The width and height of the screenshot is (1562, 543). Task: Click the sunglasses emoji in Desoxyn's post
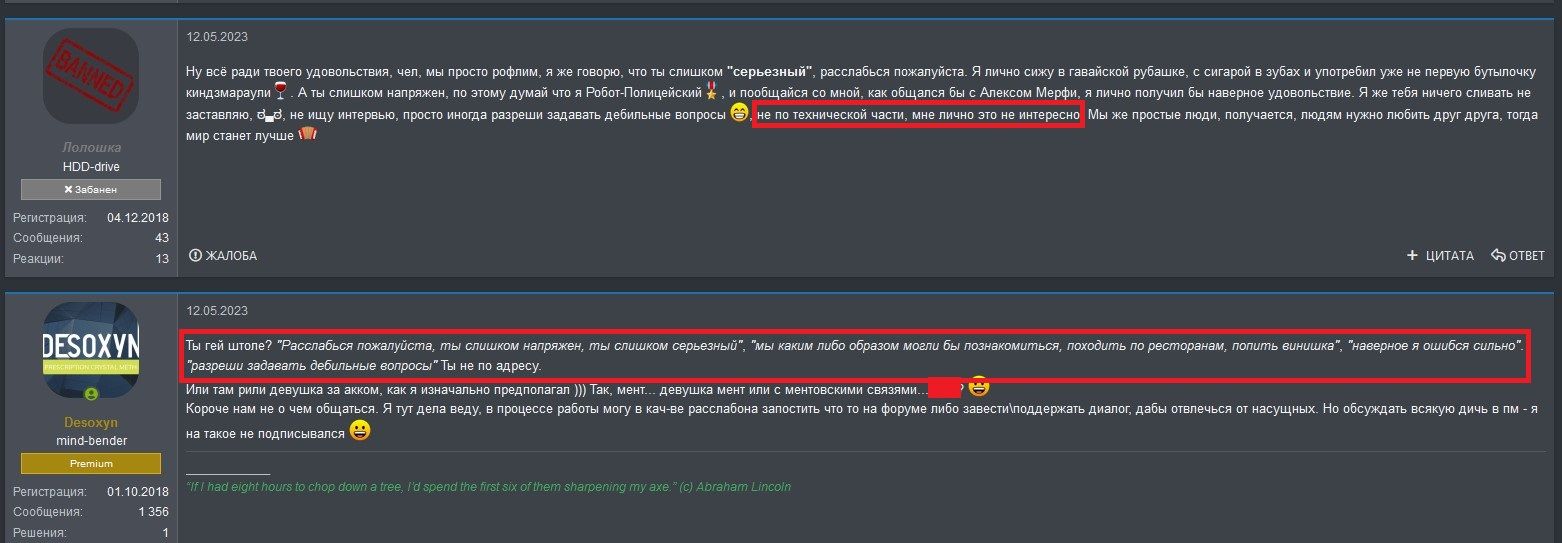pos(979,386)
